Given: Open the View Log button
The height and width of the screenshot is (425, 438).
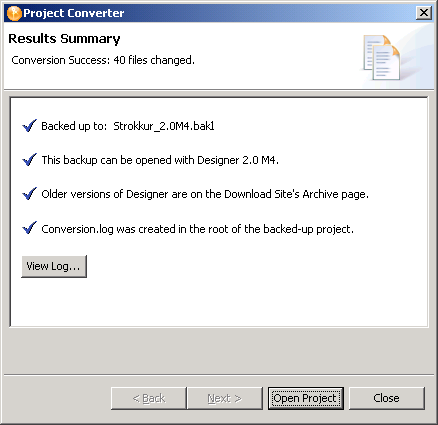Looking at the screenshot, I should pos(54,266).
